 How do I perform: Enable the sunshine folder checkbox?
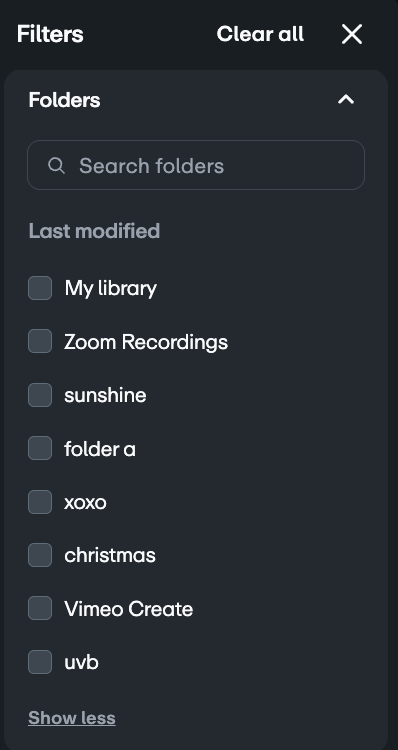pos(40,395)
